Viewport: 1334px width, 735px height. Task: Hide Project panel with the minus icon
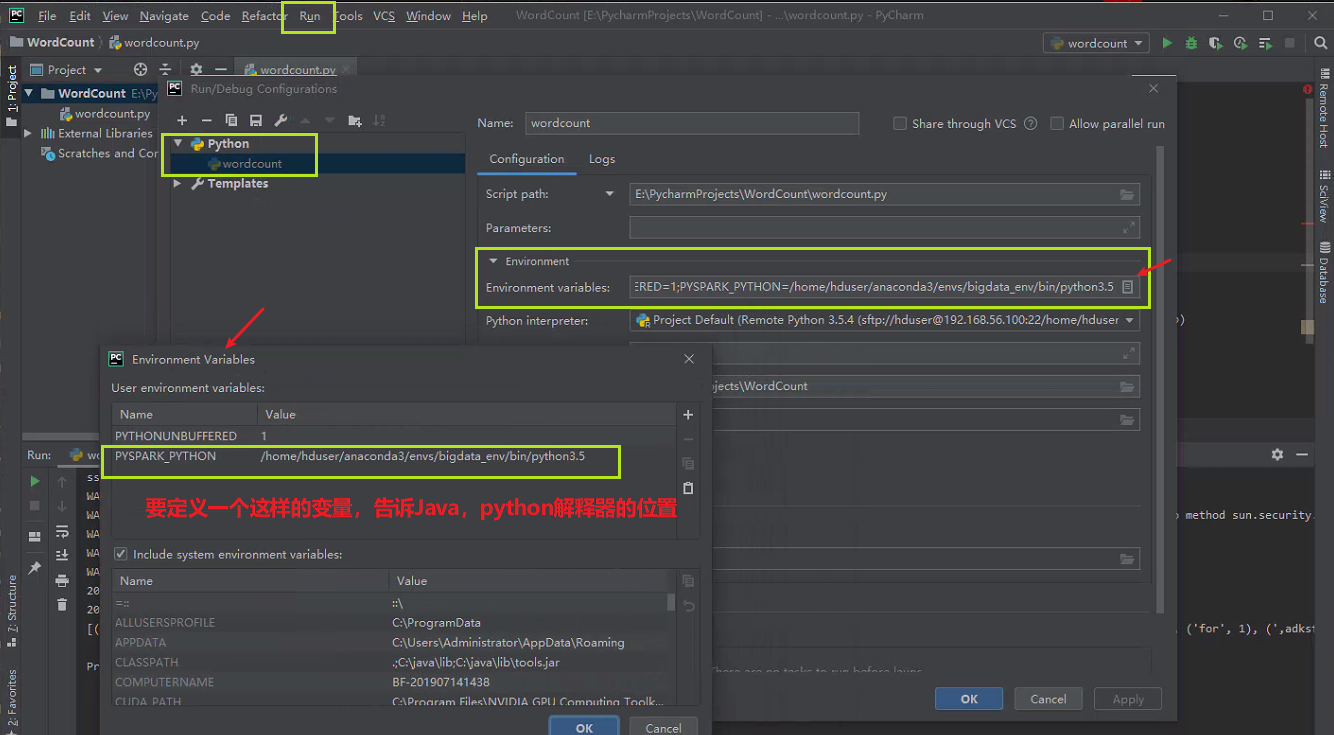[x=221, y=70]
